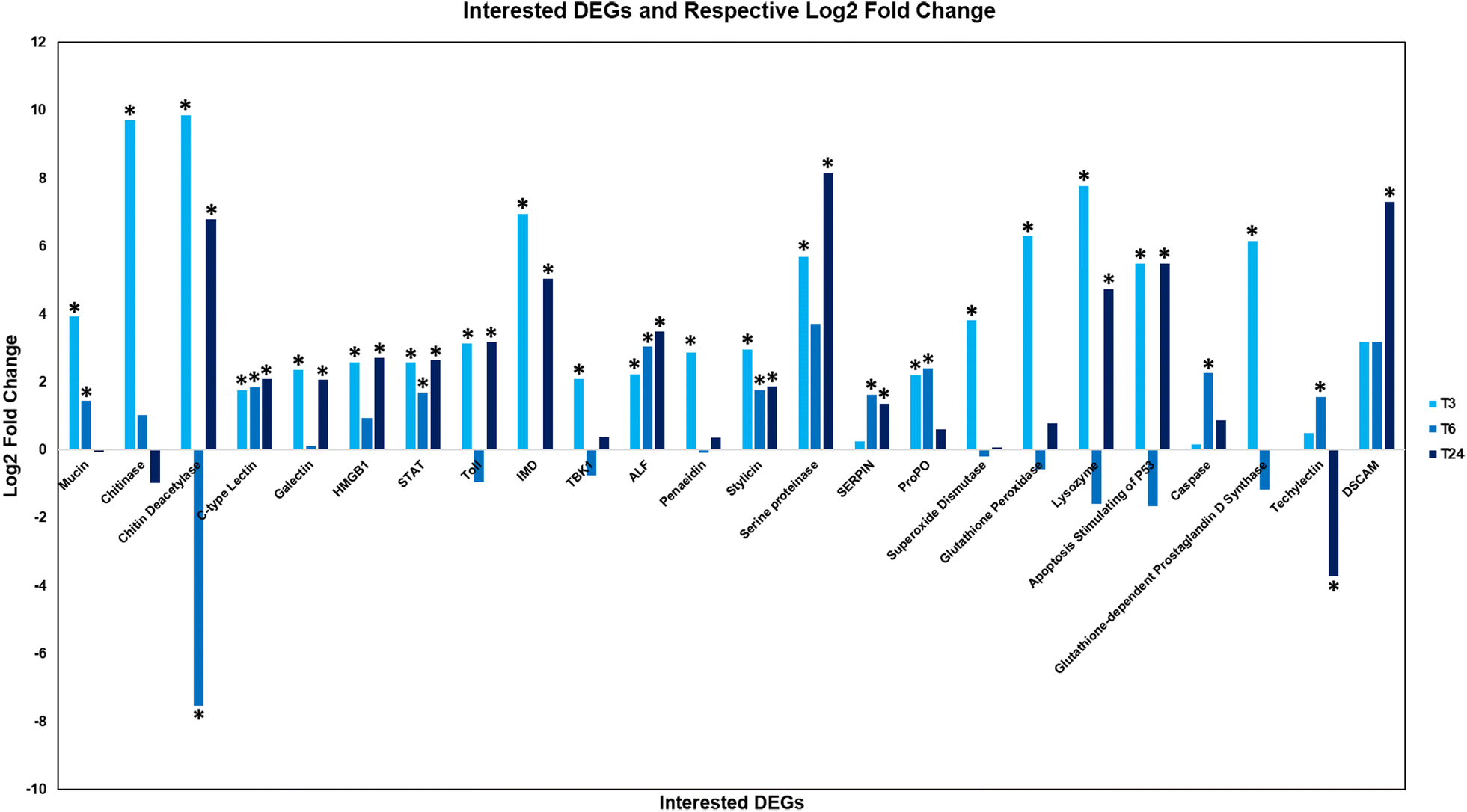Click the 'Techylectin' axis label
This screenshot has height=812, width=1467.
tap(1296, 487)
